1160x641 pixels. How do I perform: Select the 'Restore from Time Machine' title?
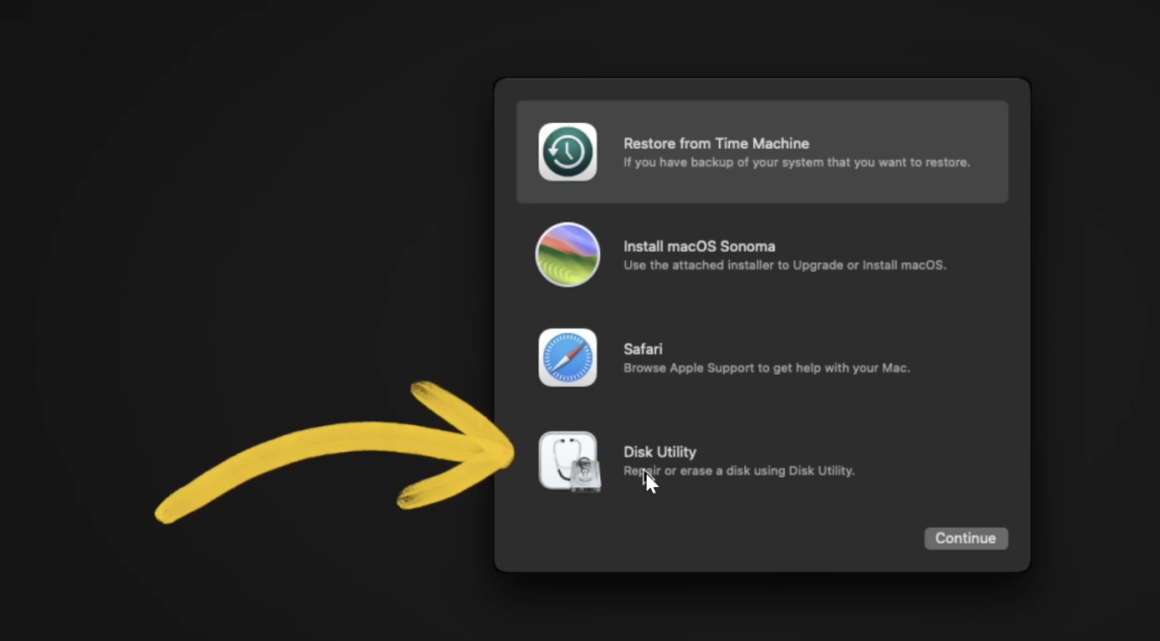pyautogui.click(x=716, y=144)
